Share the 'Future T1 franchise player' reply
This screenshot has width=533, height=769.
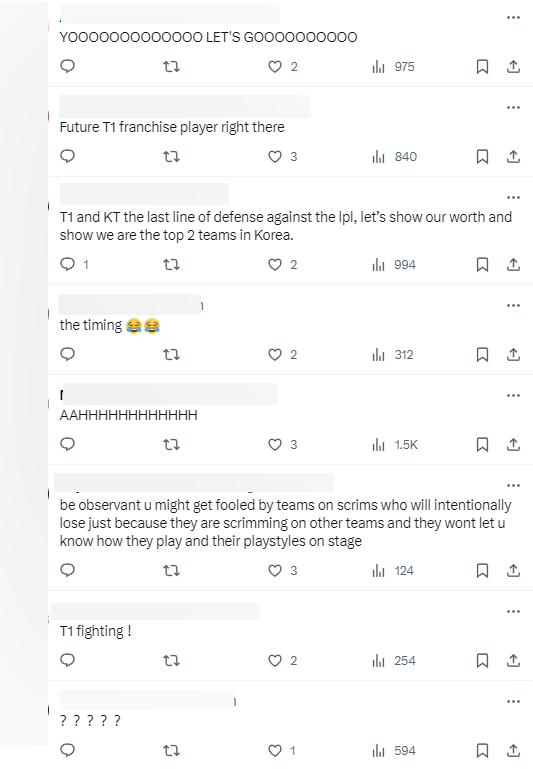click(x=513, y=156)
